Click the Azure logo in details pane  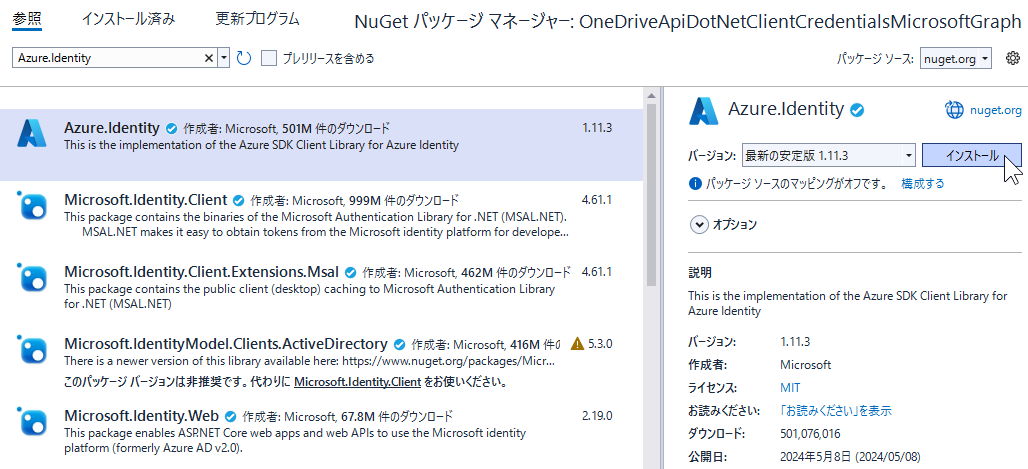pos(703,110)
